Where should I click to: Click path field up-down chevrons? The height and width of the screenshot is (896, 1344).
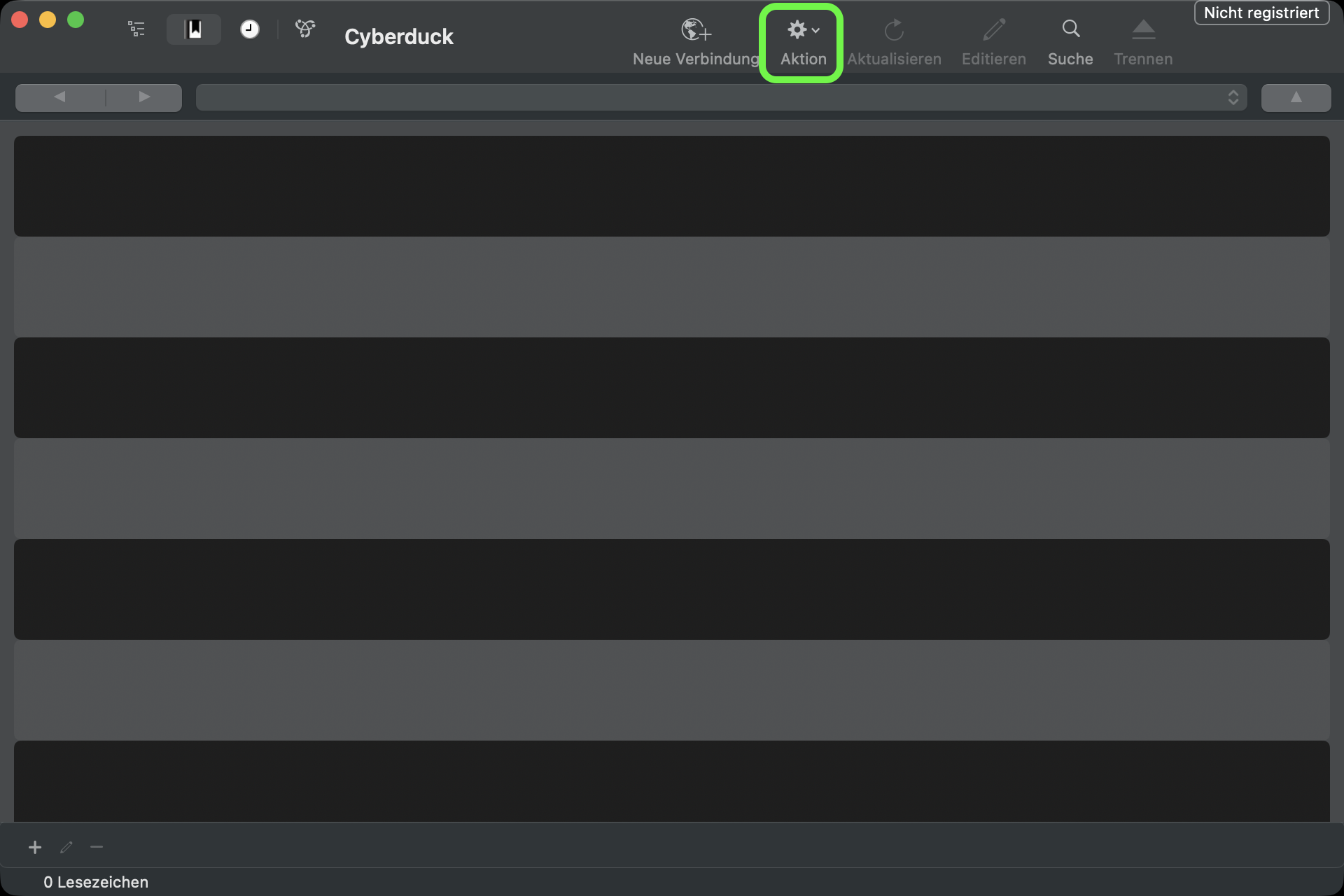coord(1233,97)
